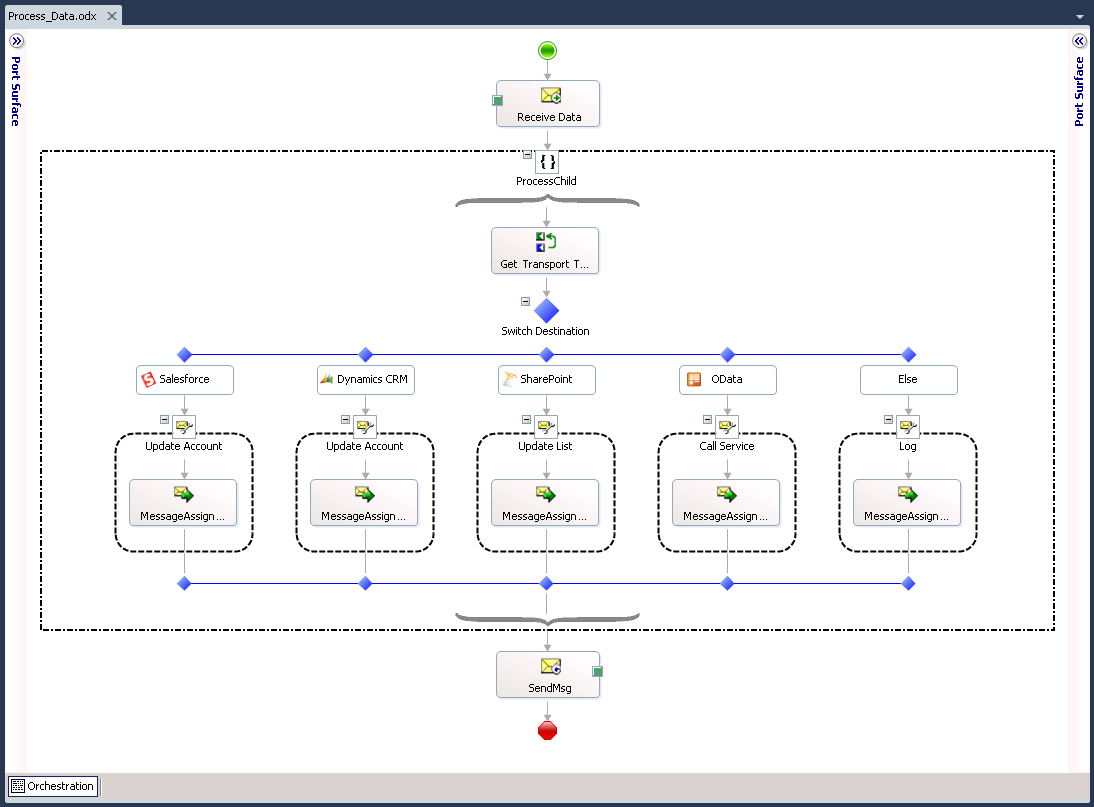The width and height of the screenshot is (1094, 807).
Task: Click MessageAssign icon under Dynamics CRM Update Account
Action: pyautogui.click(x=364, y=494)
